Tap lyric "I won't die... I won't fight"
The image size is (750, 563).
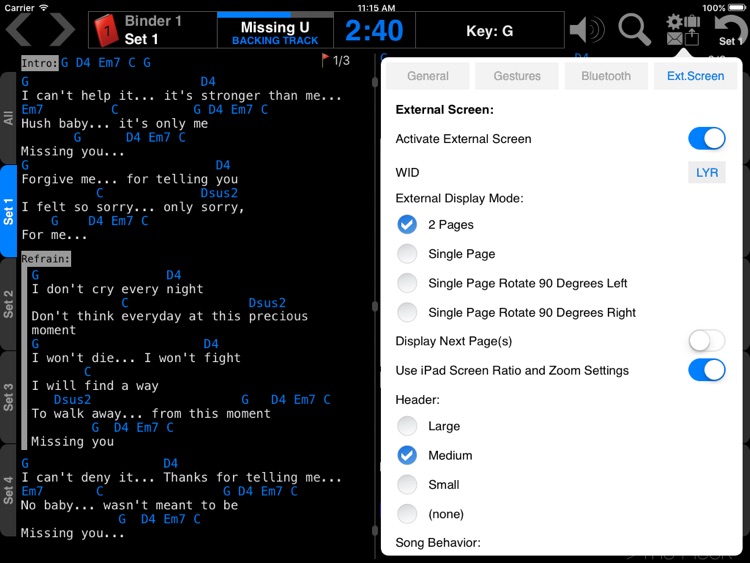(136, 358)
